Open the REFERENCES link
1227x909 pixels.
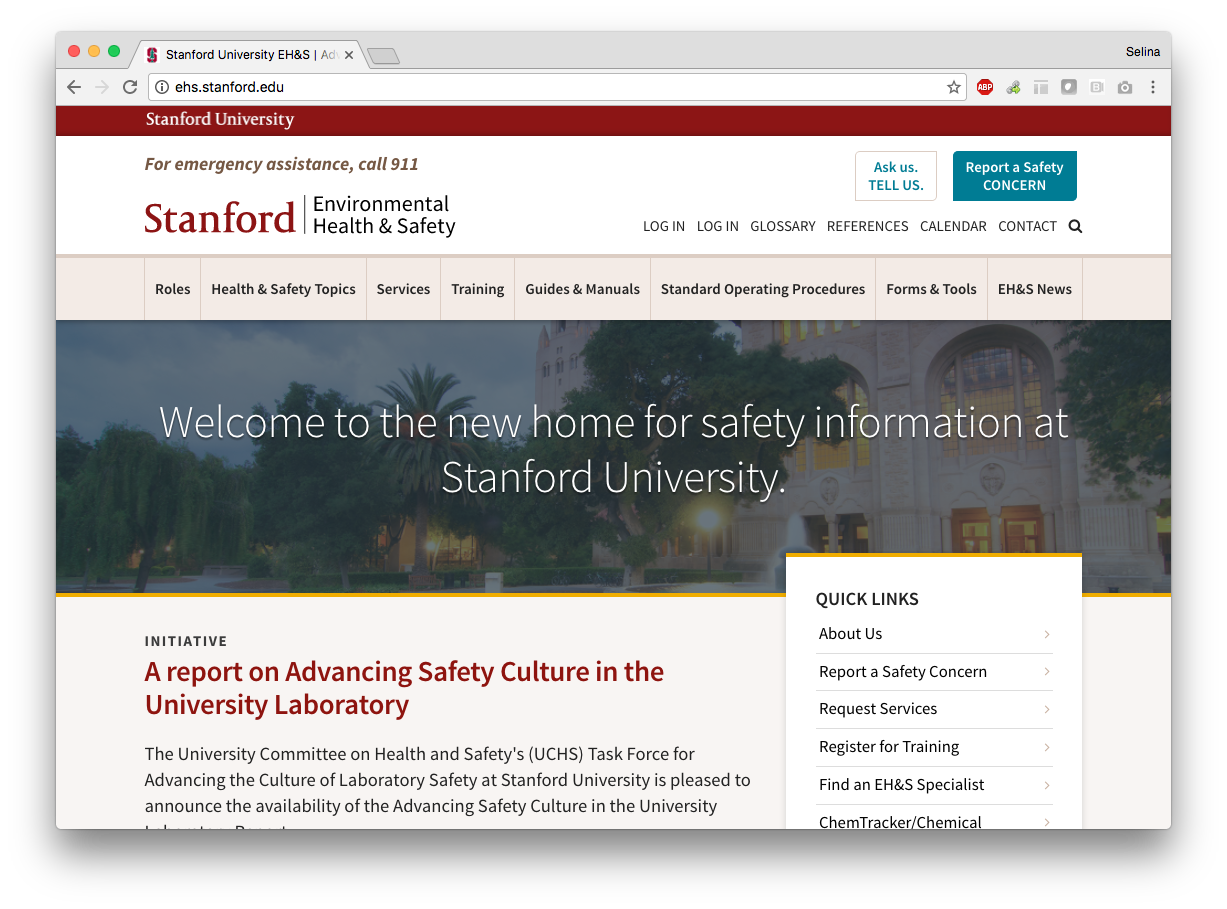coord(868,226)
